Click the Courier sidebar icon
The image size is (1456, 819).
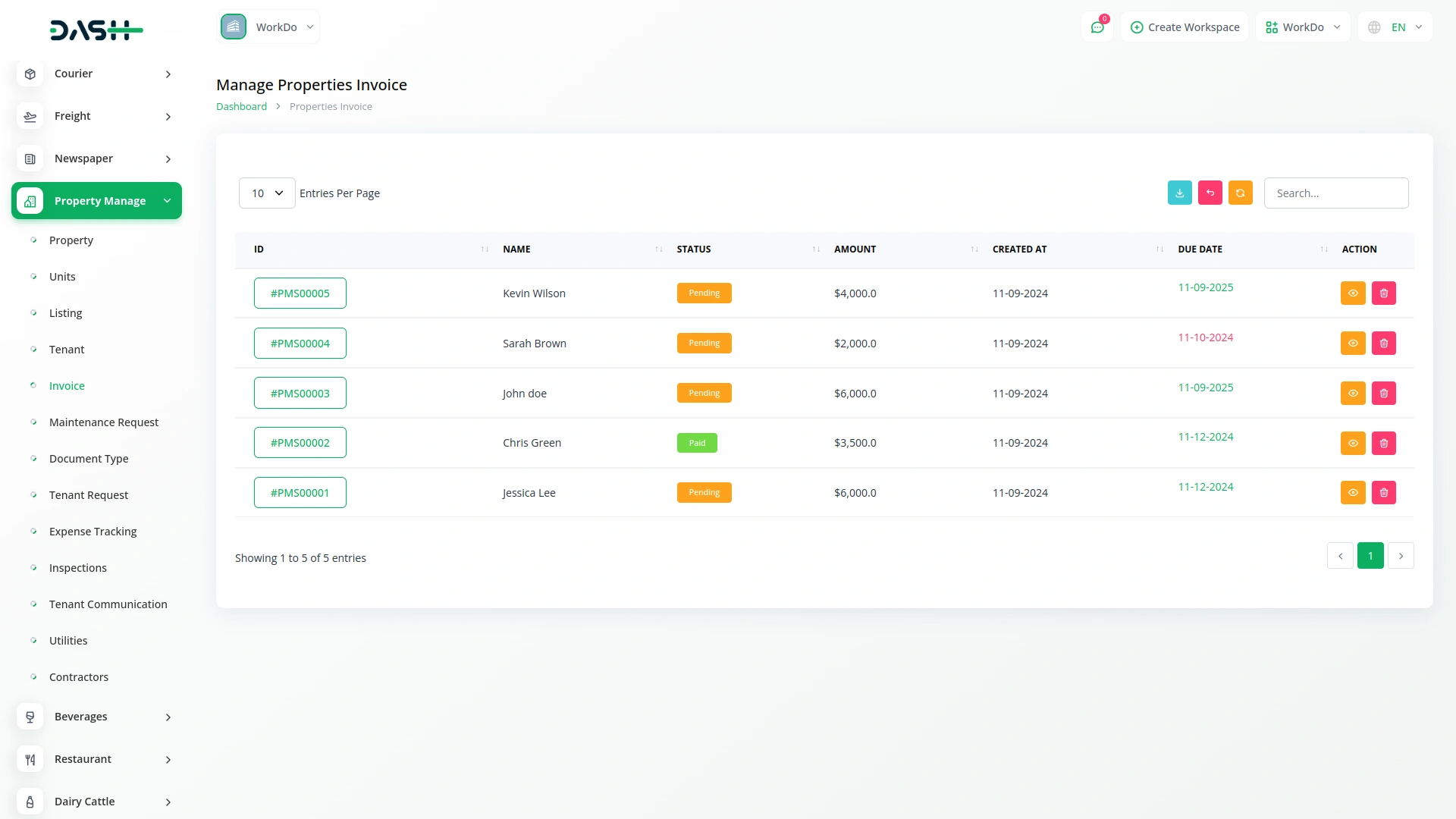(x=30, y=74)
